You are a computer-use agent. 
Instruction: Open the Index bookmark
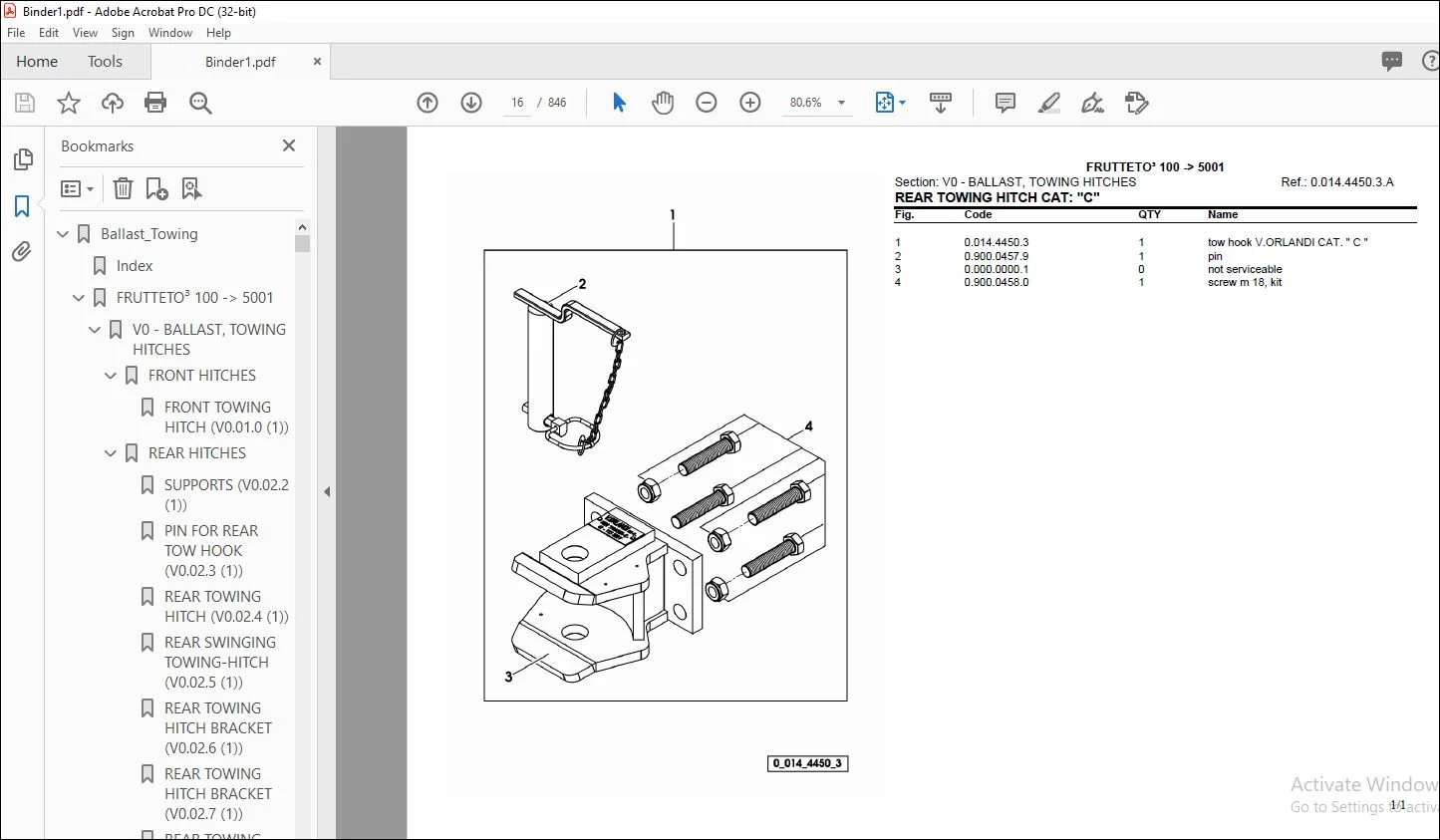pyautogui.click(x=135, y=266)
